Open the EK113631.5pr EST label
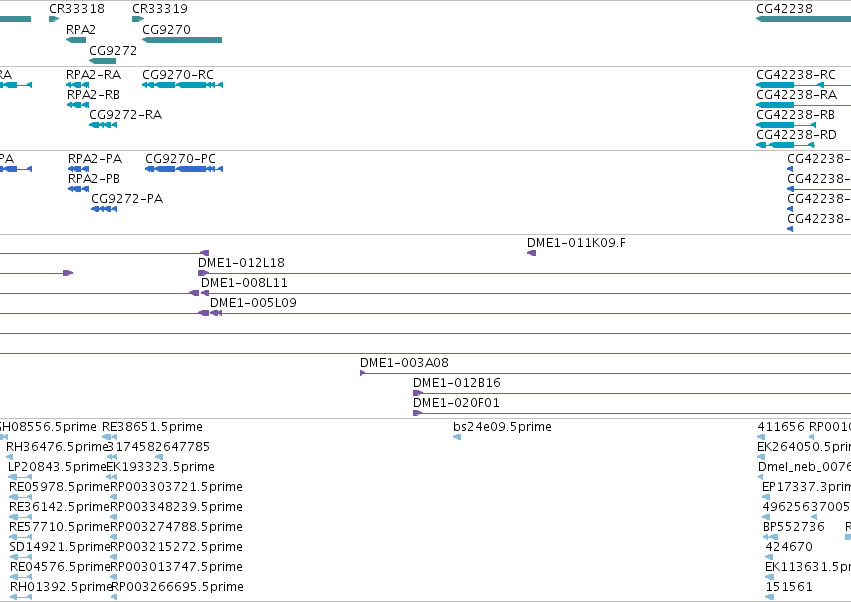 pyautogui.click(x=808, y=567)
